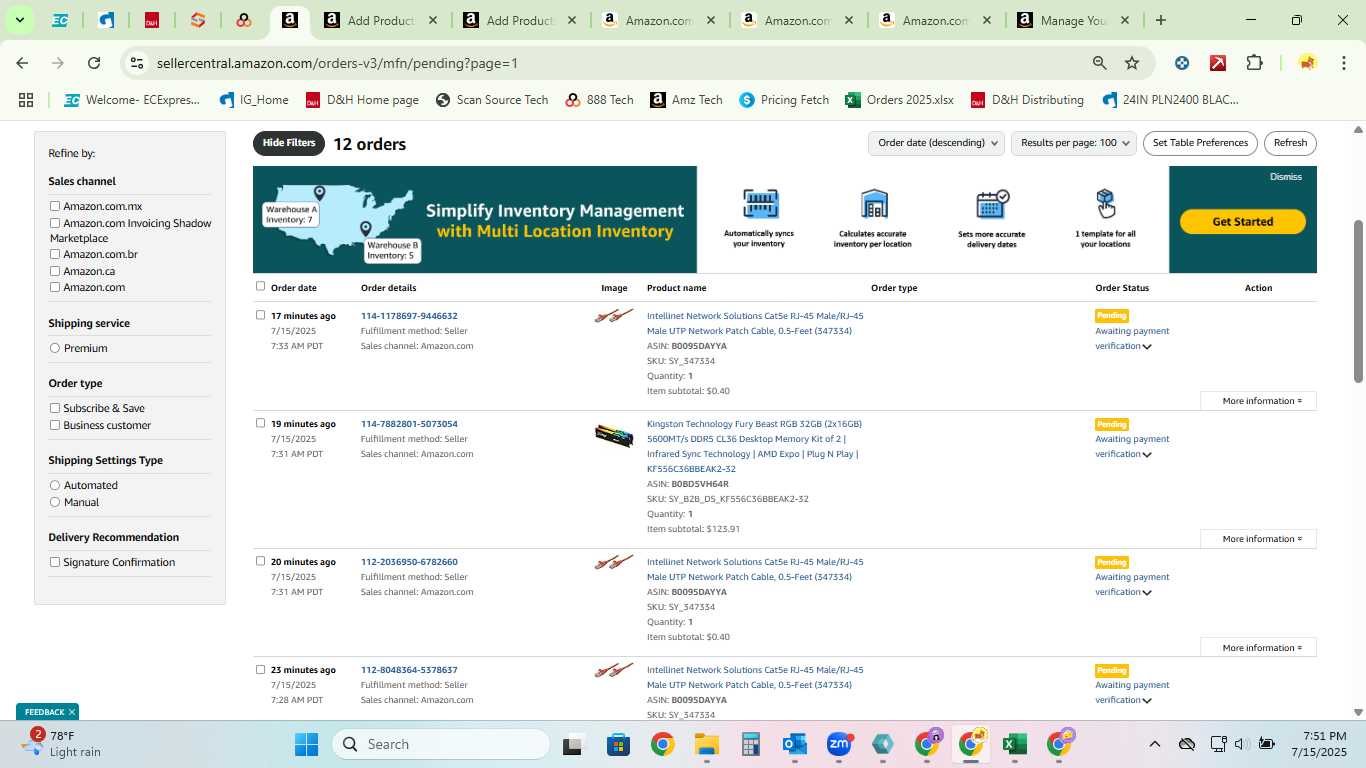Expand More information for order 112-2036950-6782660
Image resolution: width=1366 pixels, height=768 pixels.
point(1258,648)
